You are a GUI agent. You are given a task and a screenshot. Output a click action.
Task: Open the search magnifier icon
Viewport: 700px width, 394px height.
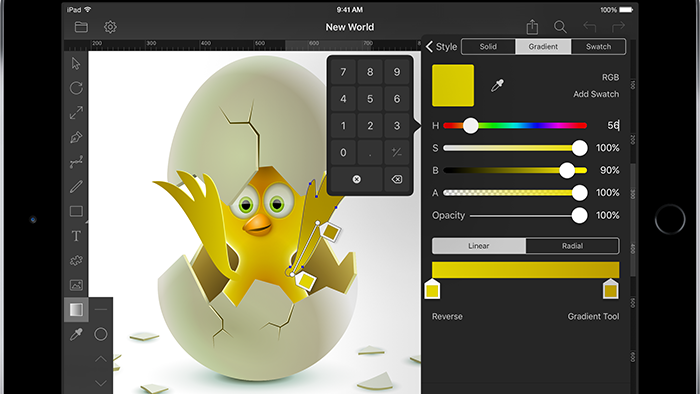[x=560, y=27]
